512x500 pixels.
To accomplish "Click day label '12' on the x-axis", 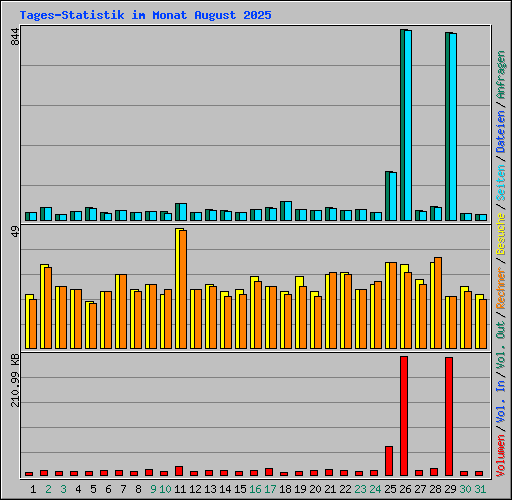I will (x=195, y=489).
